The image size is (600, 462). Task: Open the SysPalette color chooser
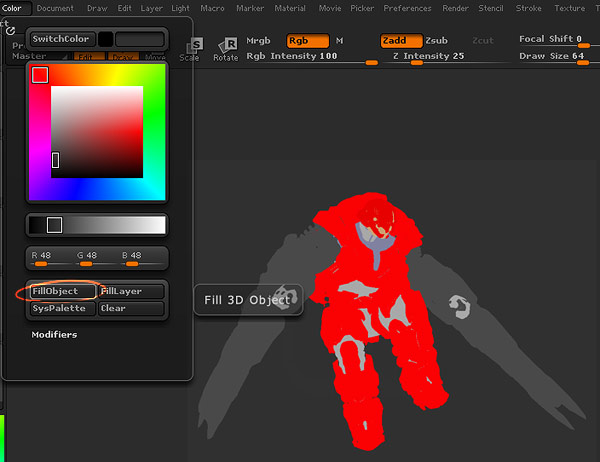tap(63, 309)
